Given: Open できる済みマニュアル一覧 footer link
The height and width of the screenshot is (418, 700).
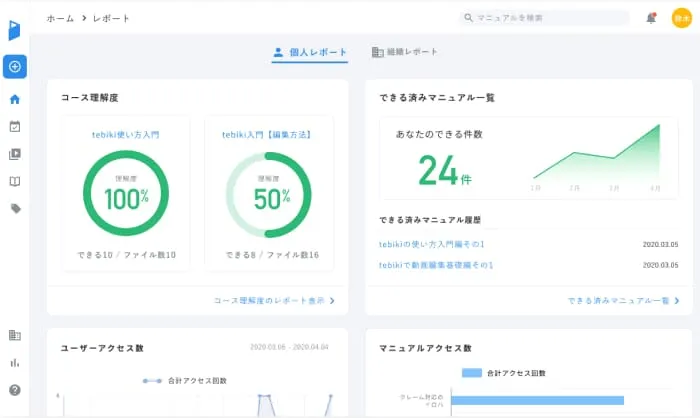Looking at the screenshot, I should (618, 301).
